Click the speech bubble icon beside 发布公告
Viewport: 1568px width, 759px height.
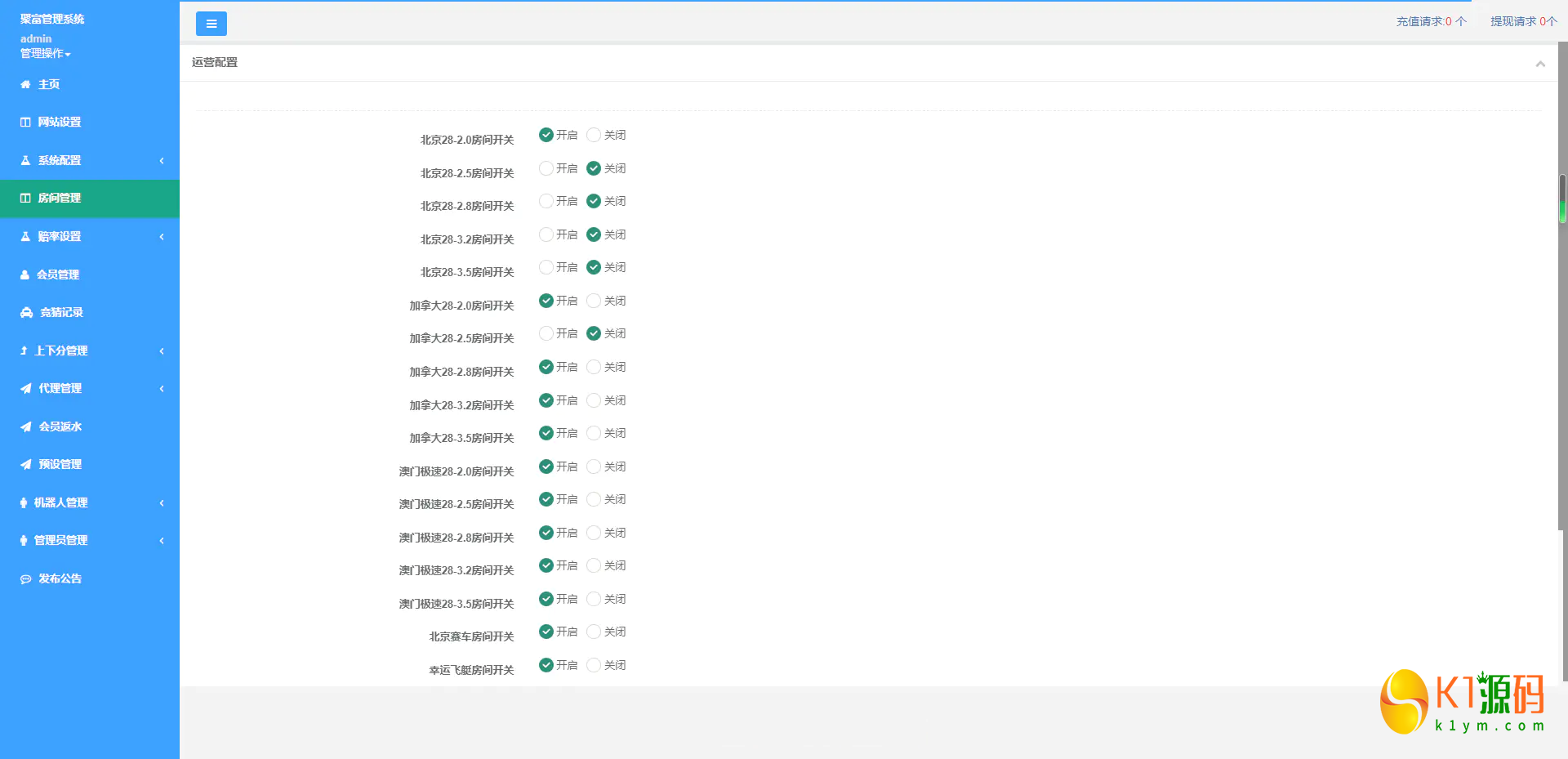26,578
